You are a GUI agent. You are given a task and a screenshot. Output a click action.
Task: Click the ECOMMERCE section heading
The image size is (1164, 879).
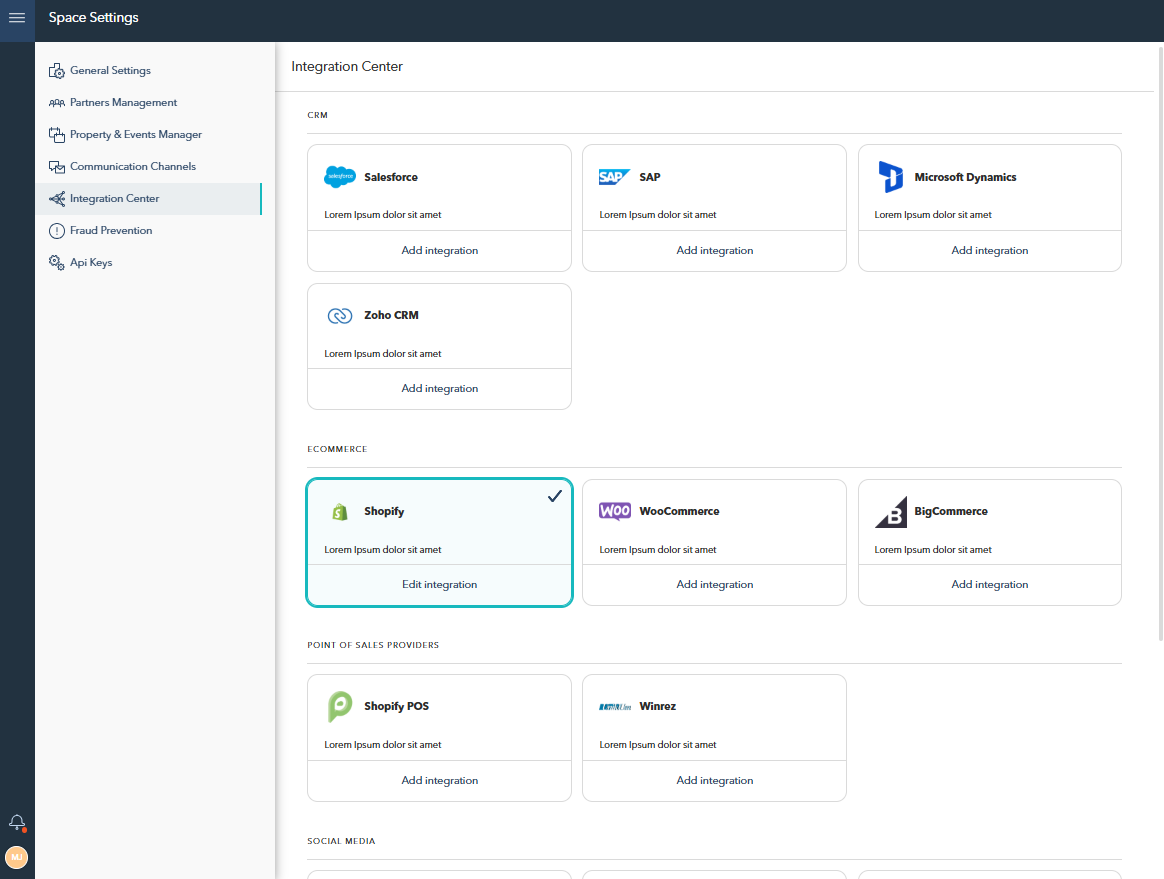click(337, 449)
